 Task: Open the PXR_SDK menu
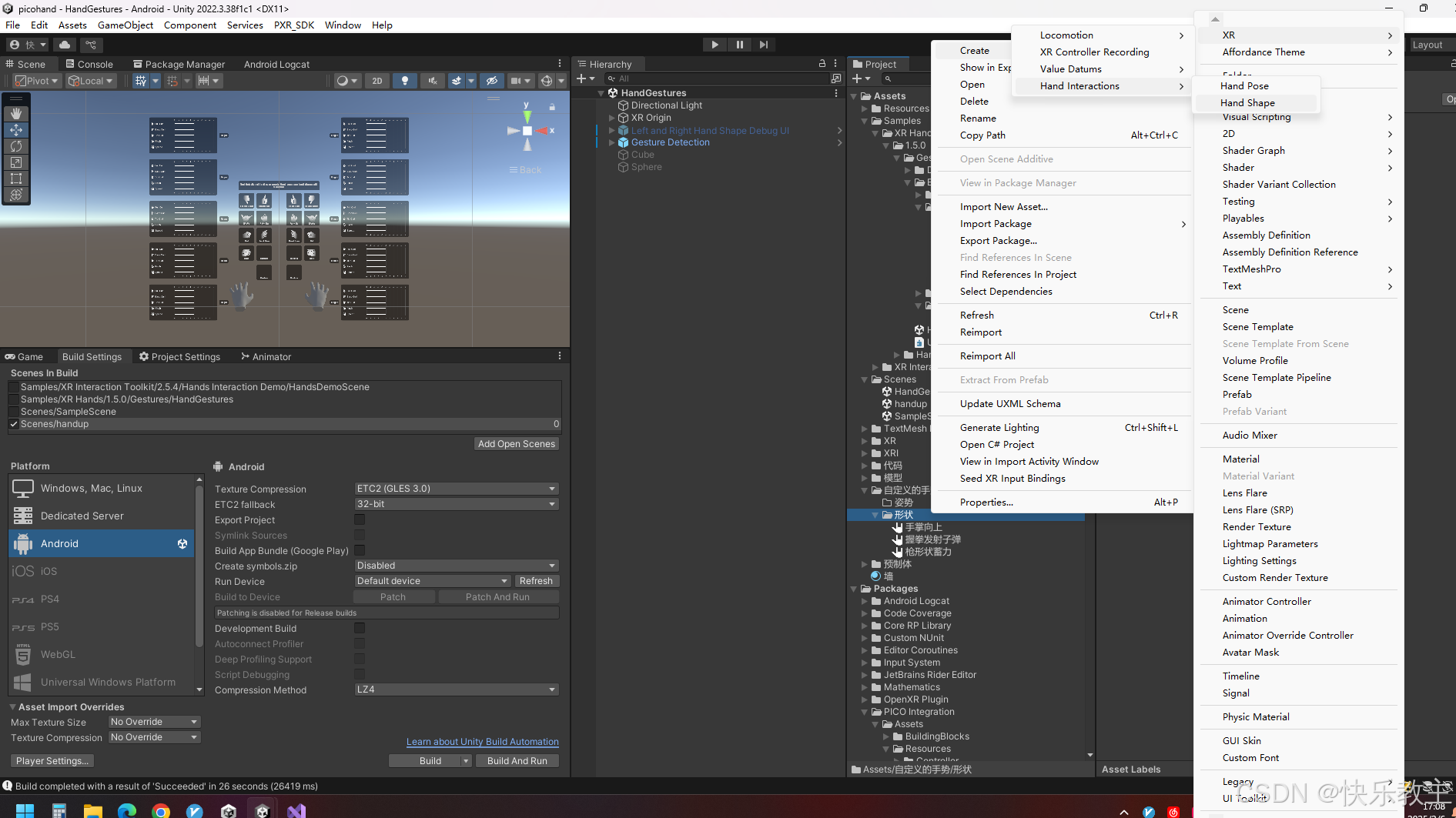tap(294, 25)
